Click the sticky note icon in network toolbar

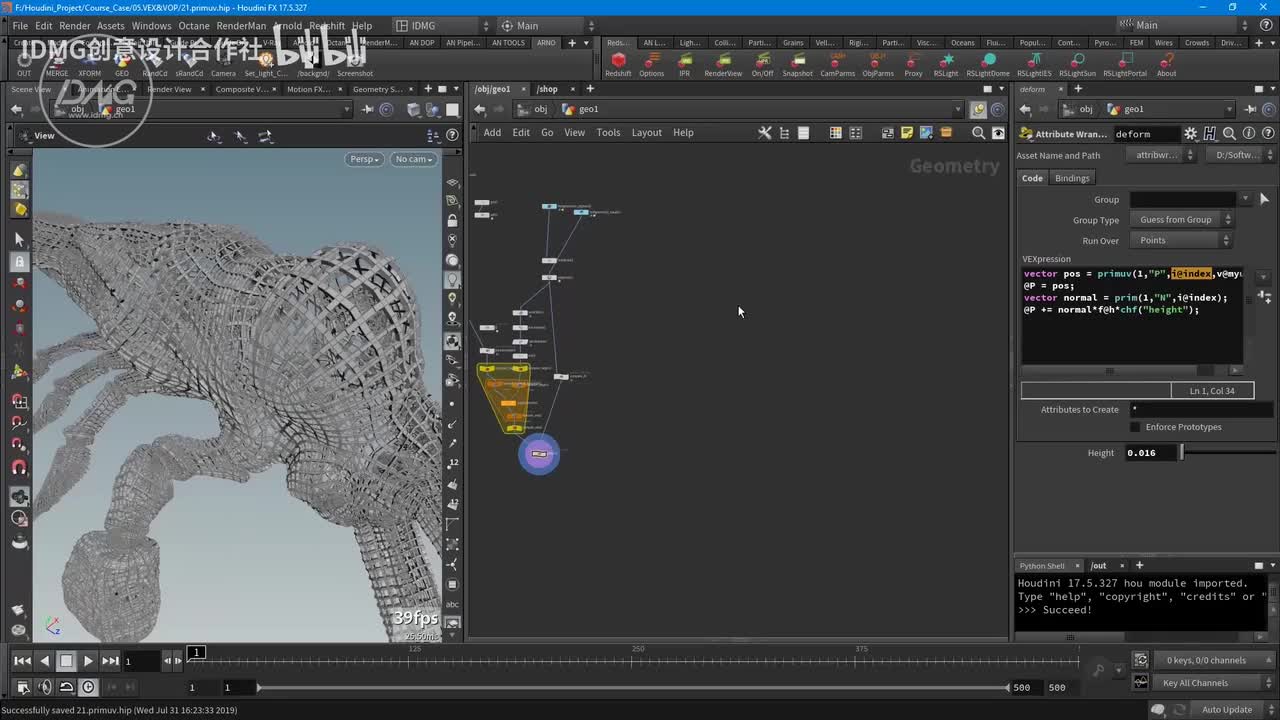tap(907, 133)
